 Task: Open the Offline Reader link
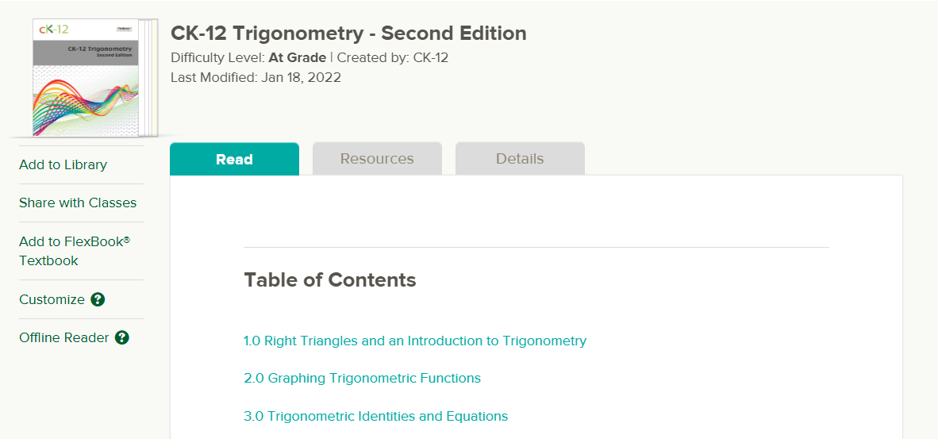(64, 338)
